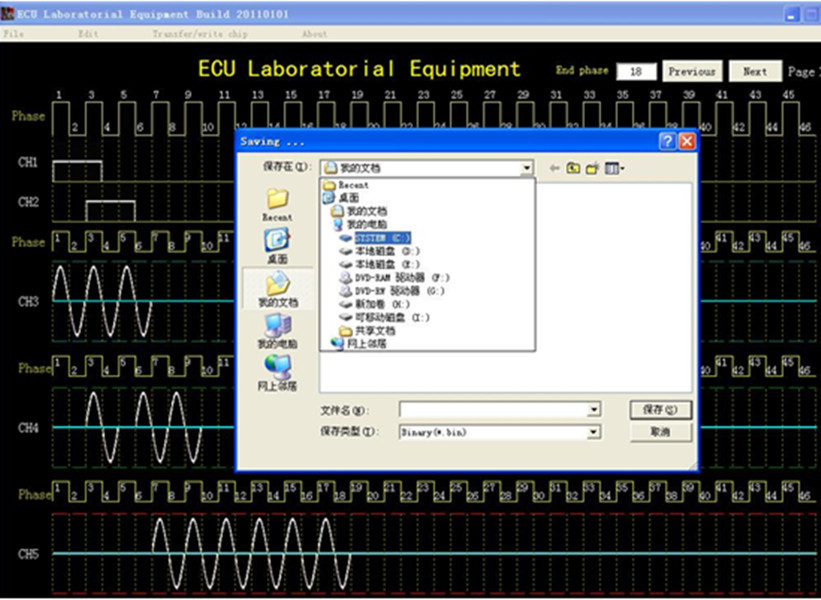The width and height of the screenshot is (821, 600).
Task: Click the Save button in dialog
Action: [x=661, y=410]
